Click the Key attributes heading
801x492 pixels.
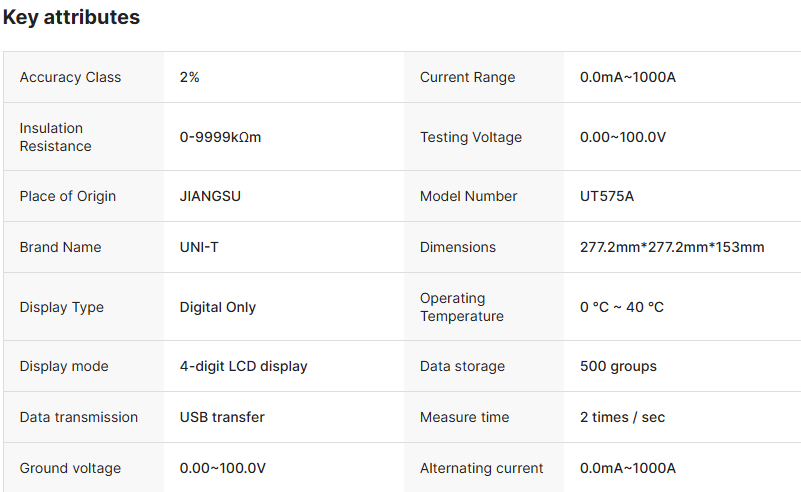71,17
